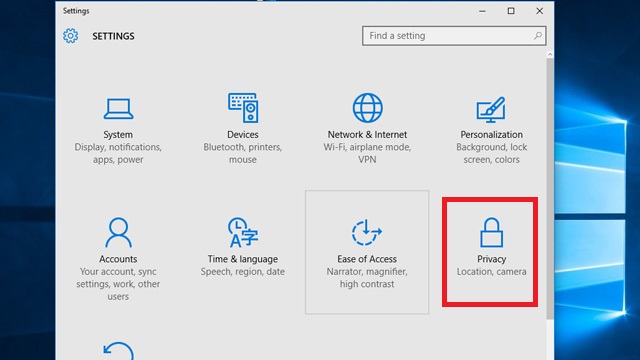Click the Devices category title
Image resolution: width=640 pixels, height=360 pixels.
coord(243,135)
